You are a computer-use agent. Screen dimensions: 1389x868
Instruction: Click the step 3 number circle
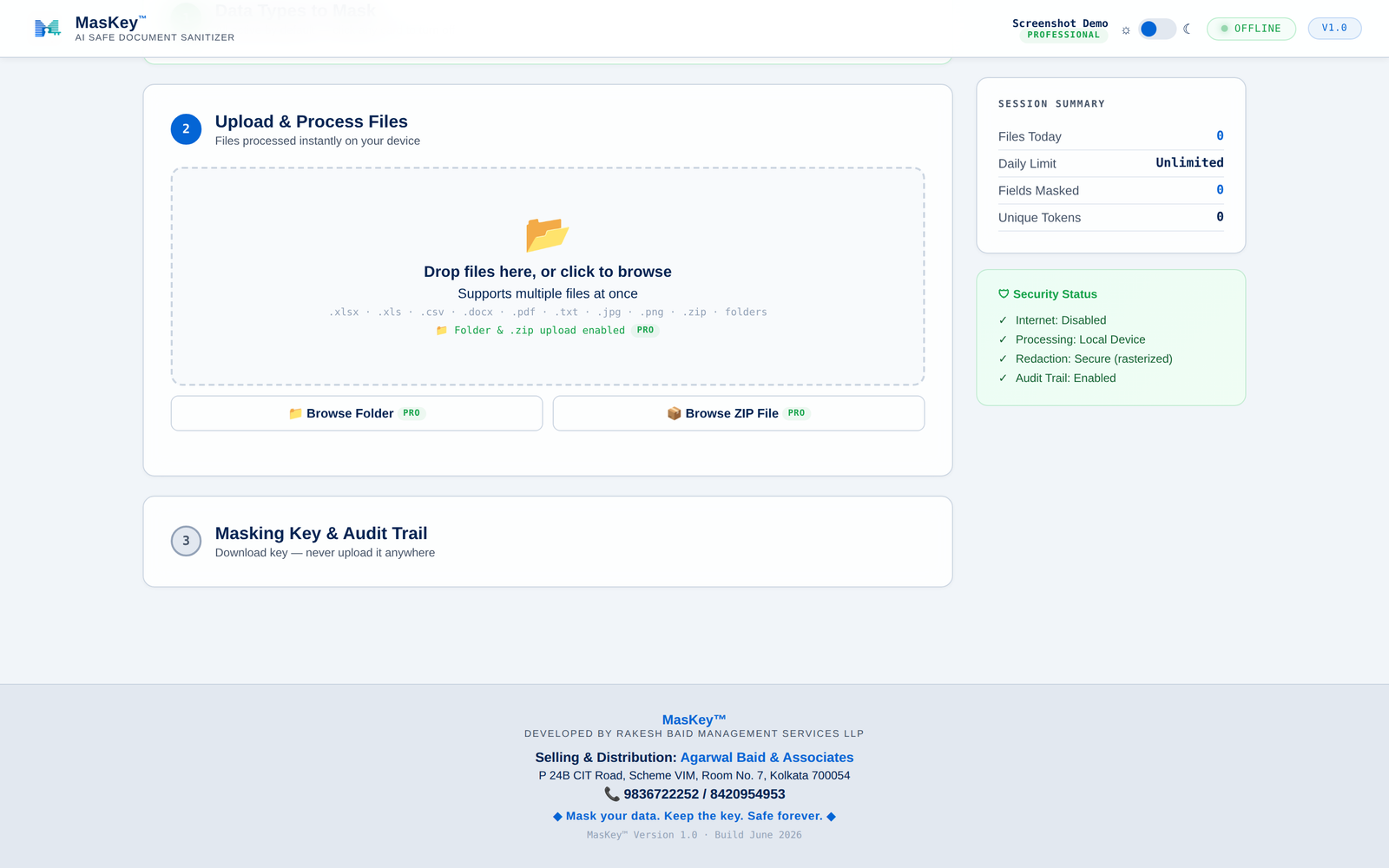[x=186, y=541]
